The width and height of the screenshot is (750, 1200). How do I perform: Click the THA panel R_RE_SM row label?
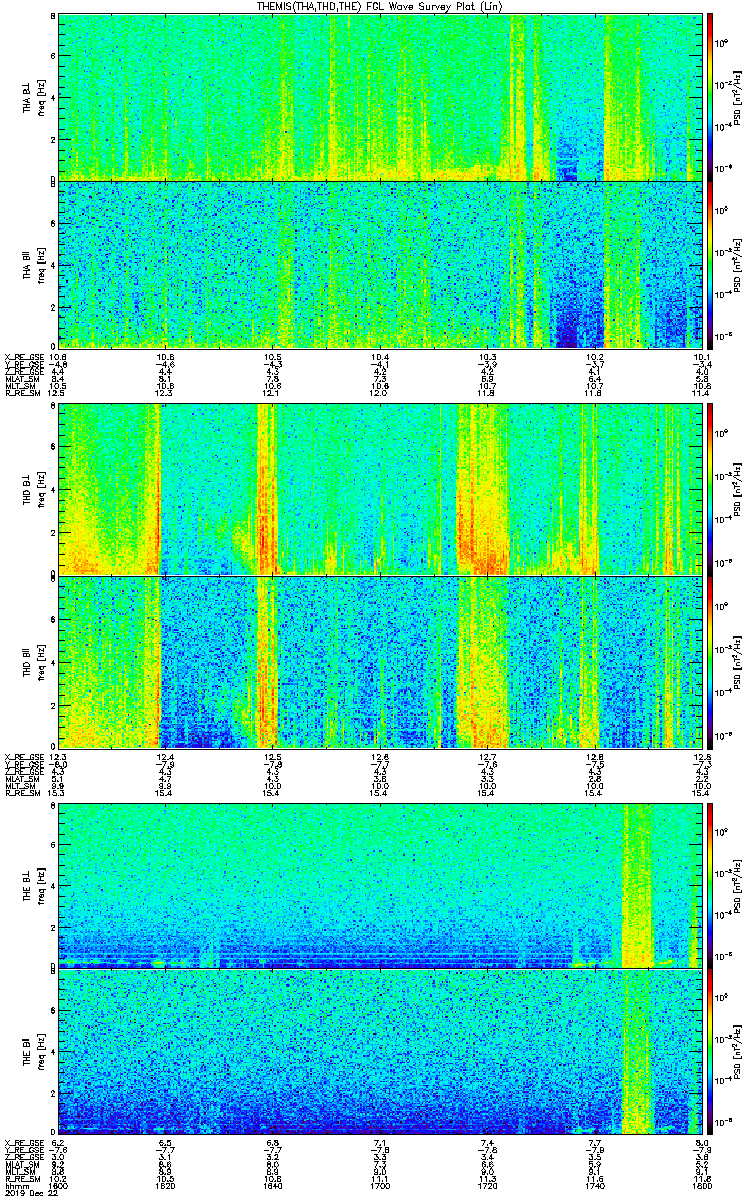click(x=21, y=394)
